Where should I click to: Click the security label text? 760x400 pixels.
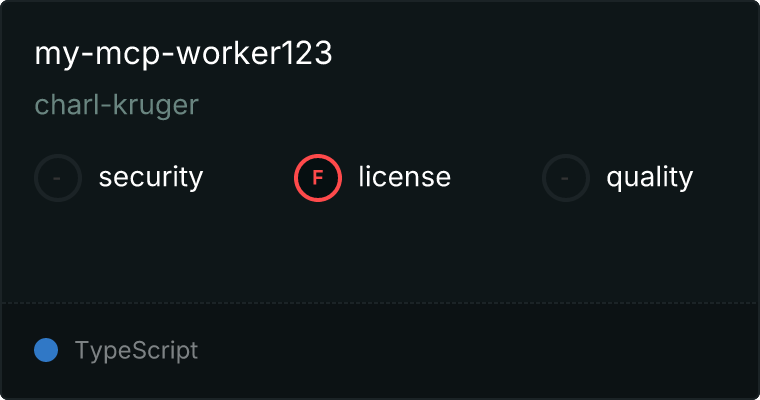click(151, 177)
